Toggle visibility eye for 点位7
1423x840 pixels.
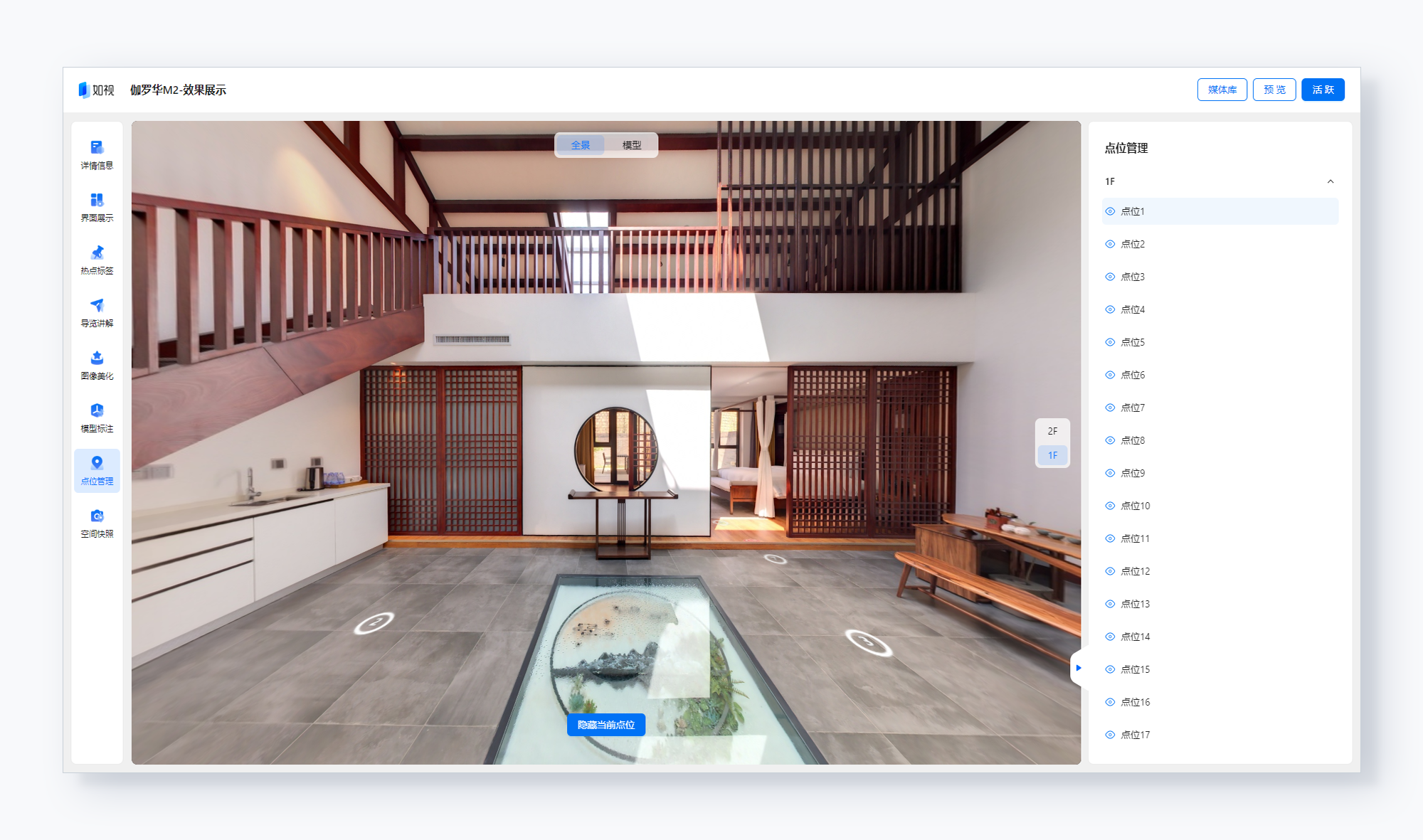(x=1110, y=408)
